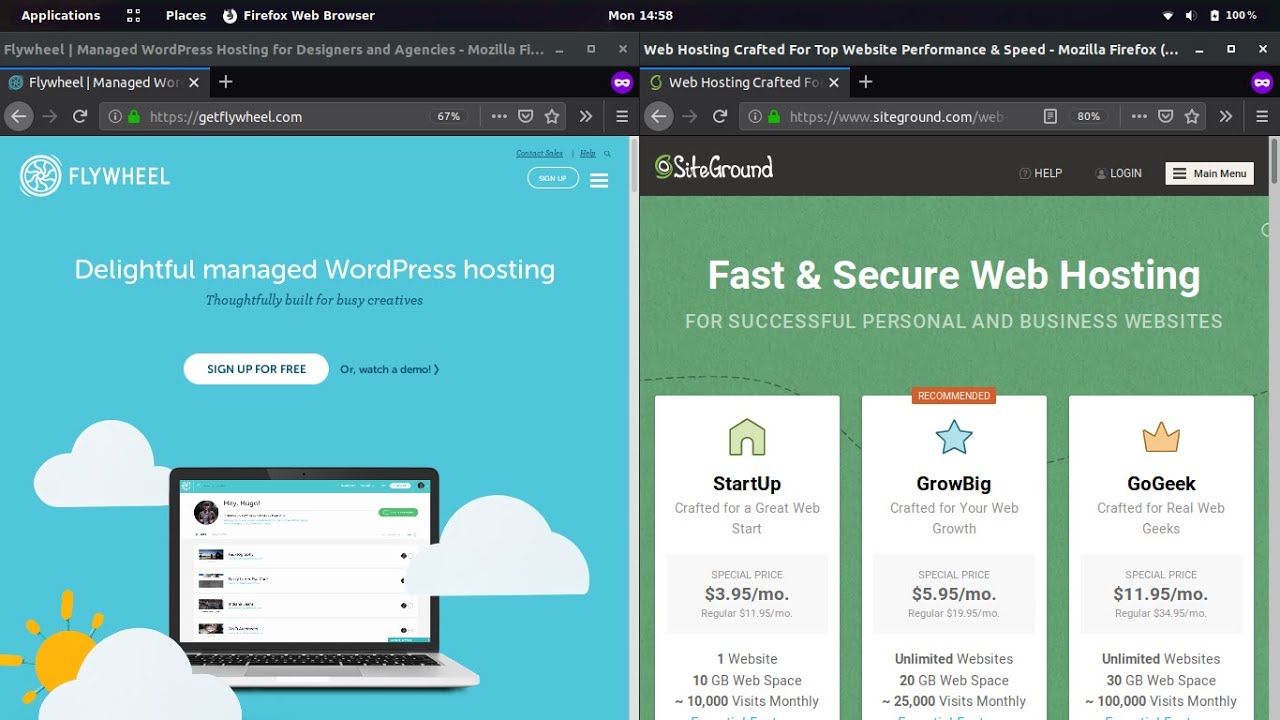The height and width of the screenshot is (720, 1280).
Task: Click the SiteGround logo
Action: tap(714, 168)
